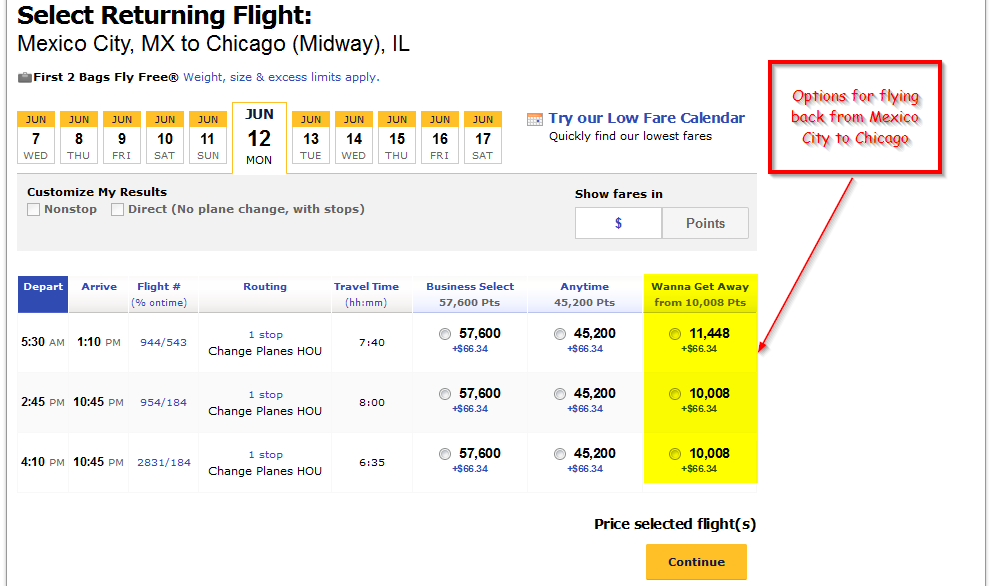Open the Jun 17 Sat date tab

[x=483, y=137]
